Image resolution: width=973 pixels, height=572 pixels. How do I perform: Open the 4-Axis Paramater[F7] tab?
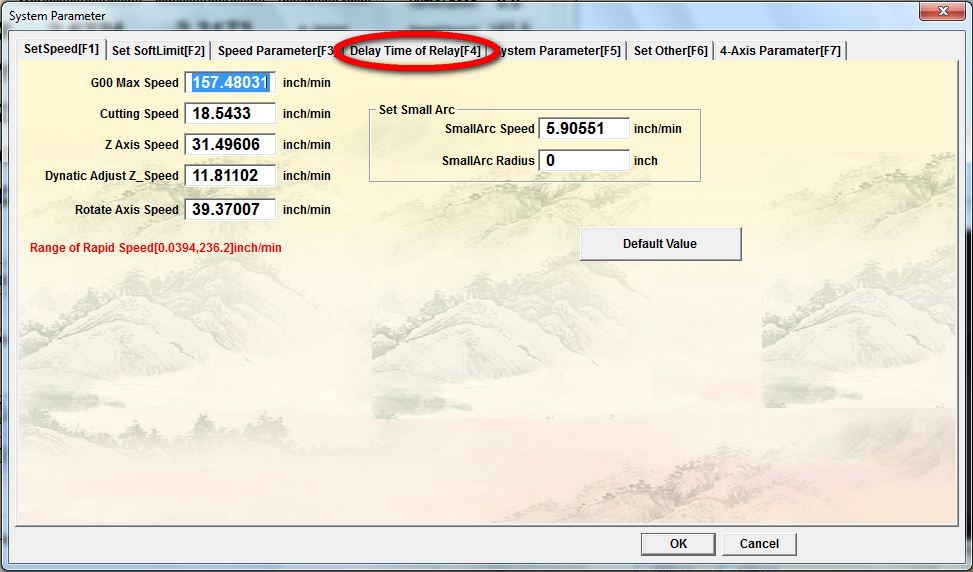tap(780, 51)
